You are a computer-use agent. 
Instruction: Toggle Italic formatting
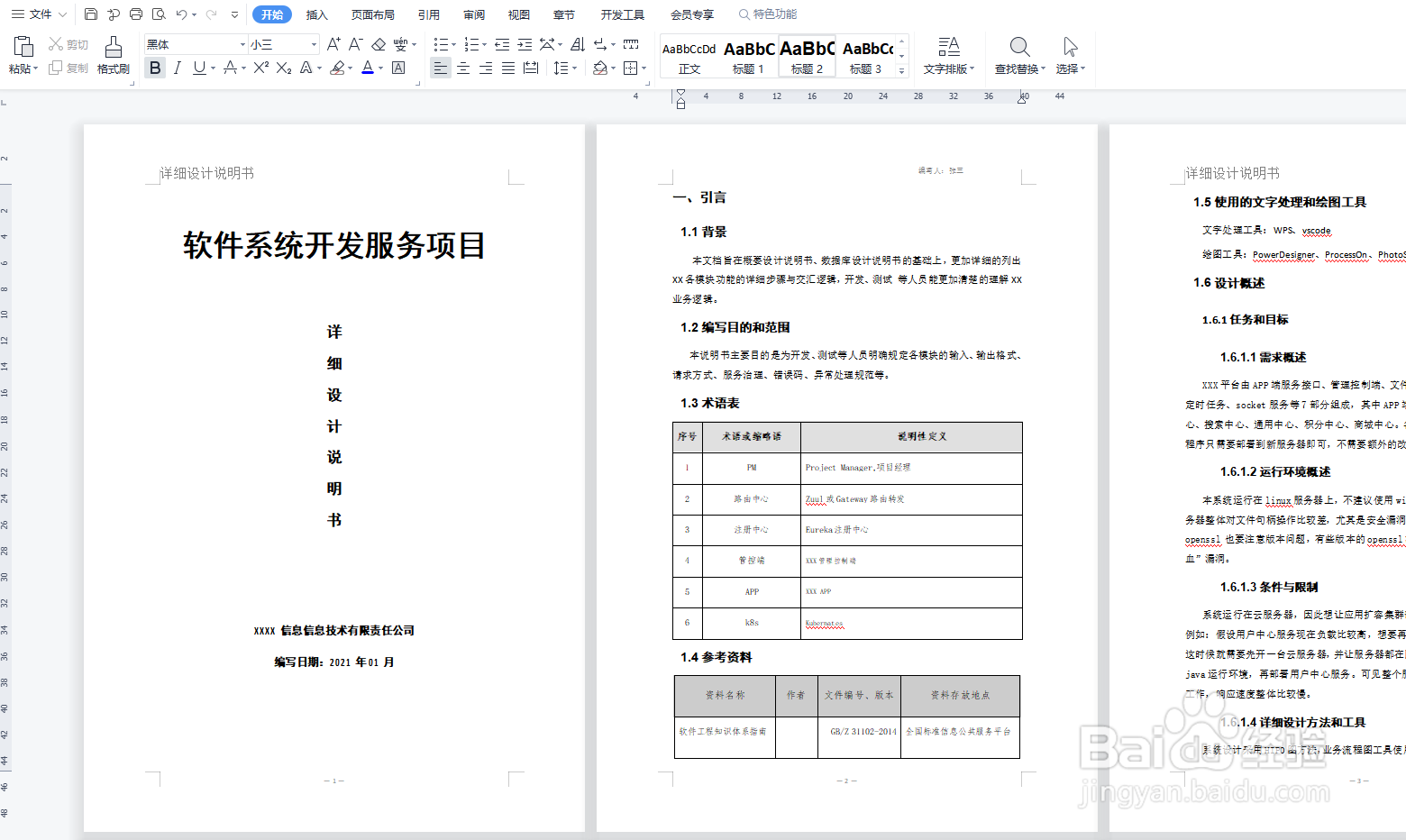[x=178, y=68]
